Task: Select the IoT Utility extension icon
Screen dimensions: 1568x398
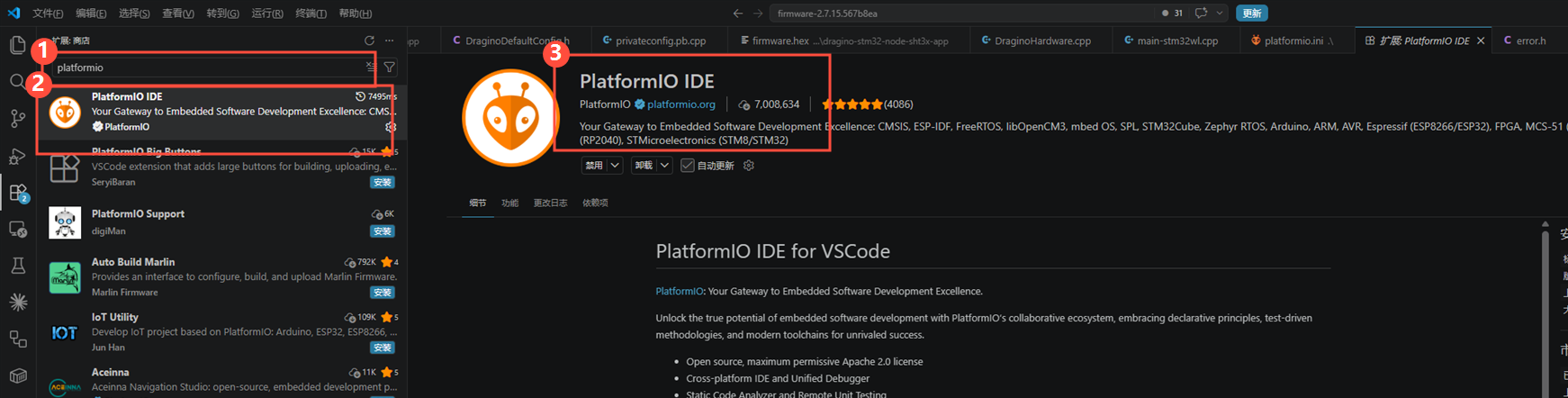Action: point(65,332)
